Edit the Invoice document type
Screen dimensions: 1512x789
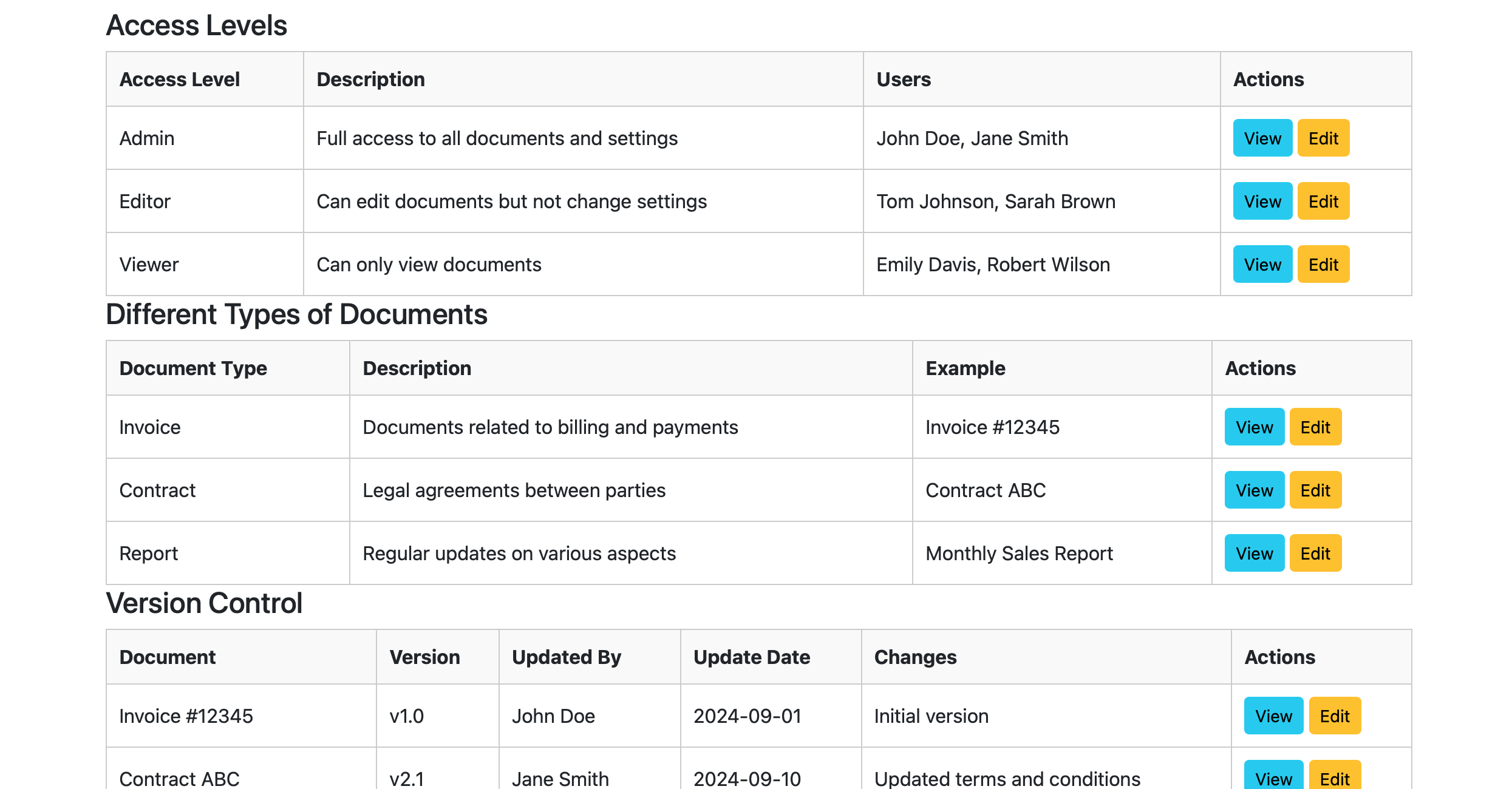click(x=1315, y=427)
